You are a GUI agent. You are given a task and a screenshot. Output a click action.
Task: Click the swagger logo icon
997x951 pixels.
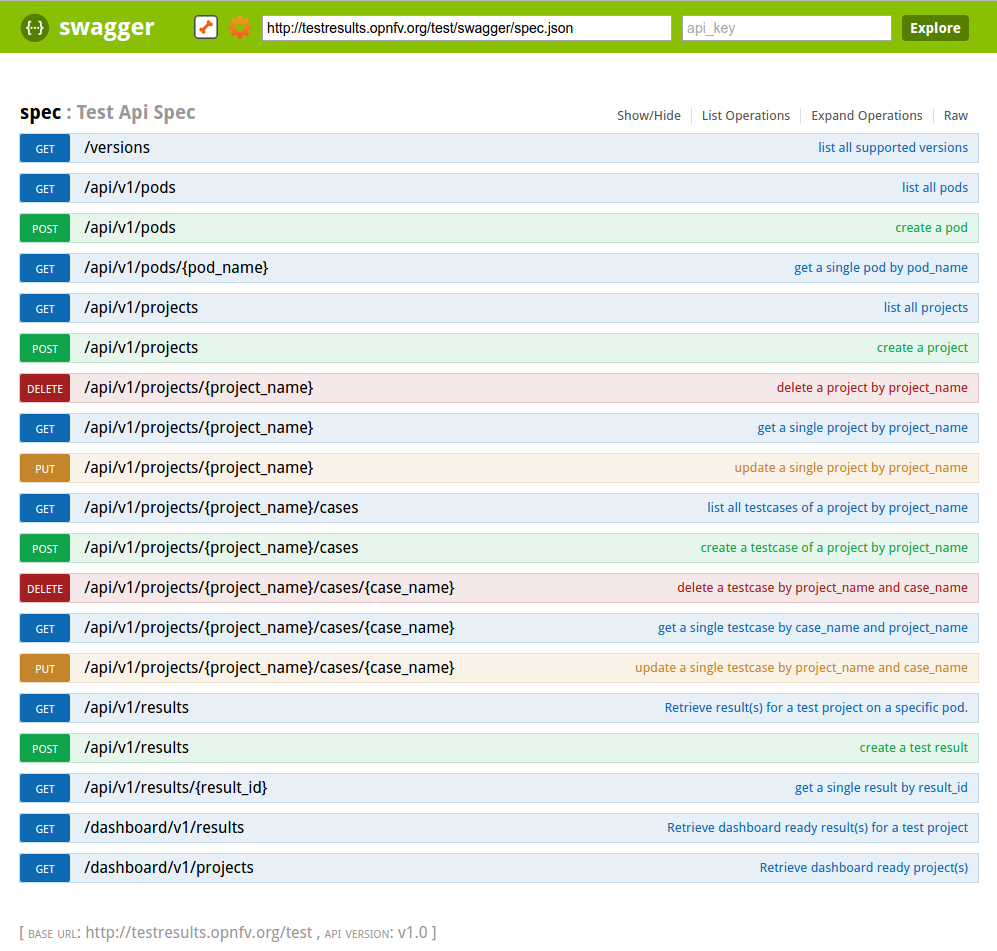[35, 27]
